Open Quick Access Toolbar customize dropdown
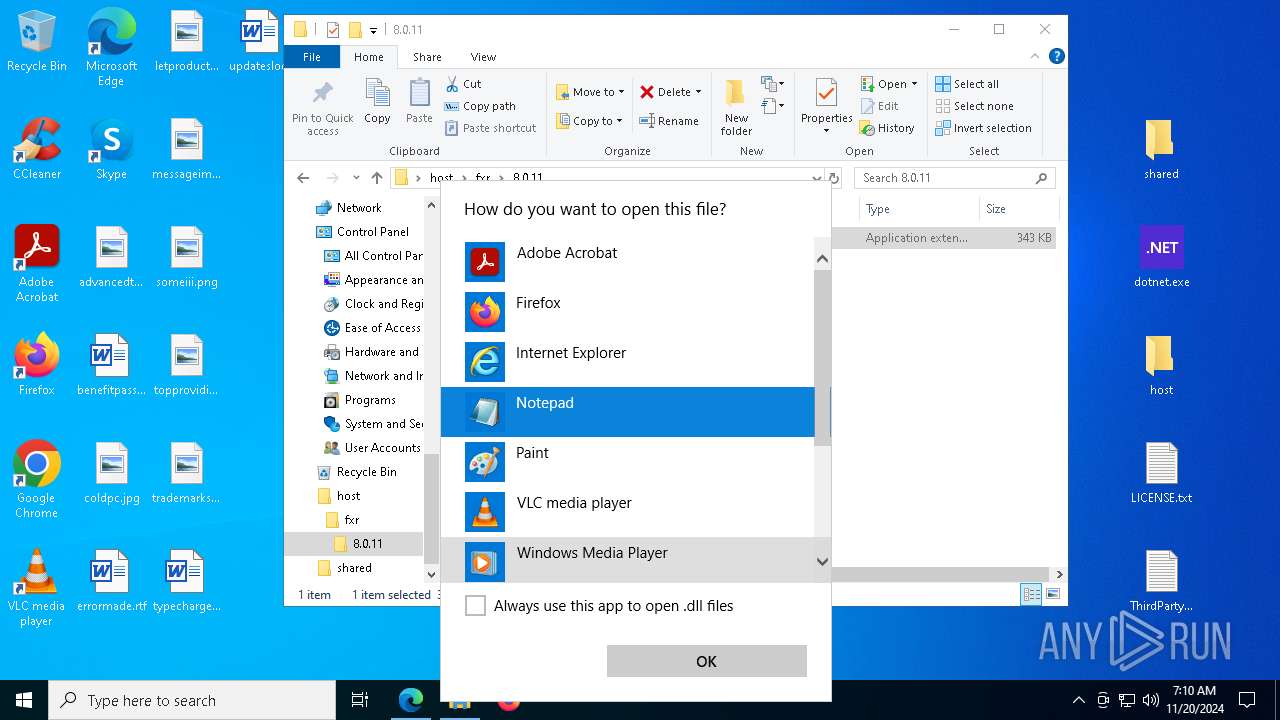This screenshot has height=720, width=1280. pyautogui.click(x=373, y=30)
